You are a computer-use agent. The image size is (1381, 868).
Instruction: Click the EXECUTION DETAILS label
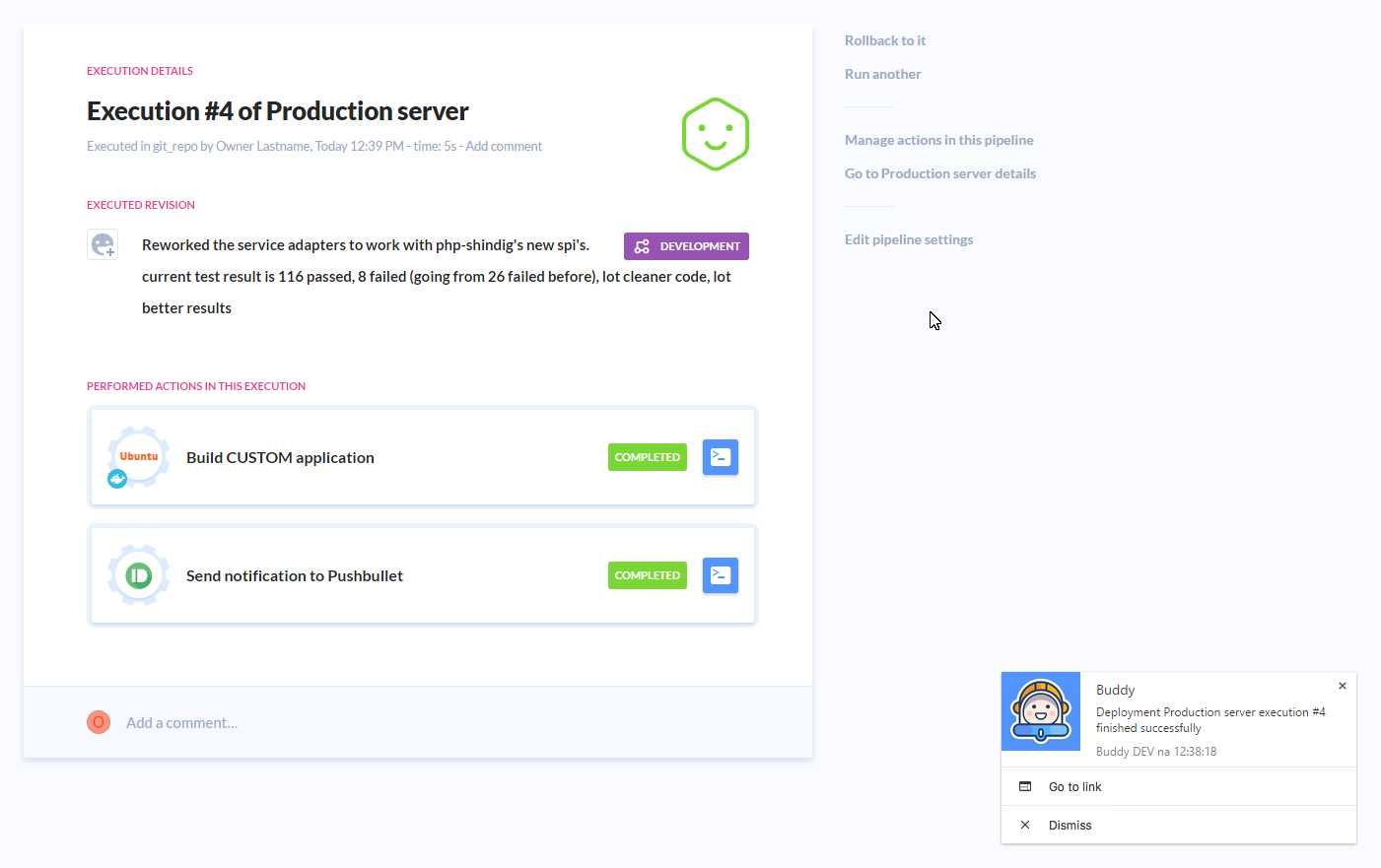pos(140,71)
